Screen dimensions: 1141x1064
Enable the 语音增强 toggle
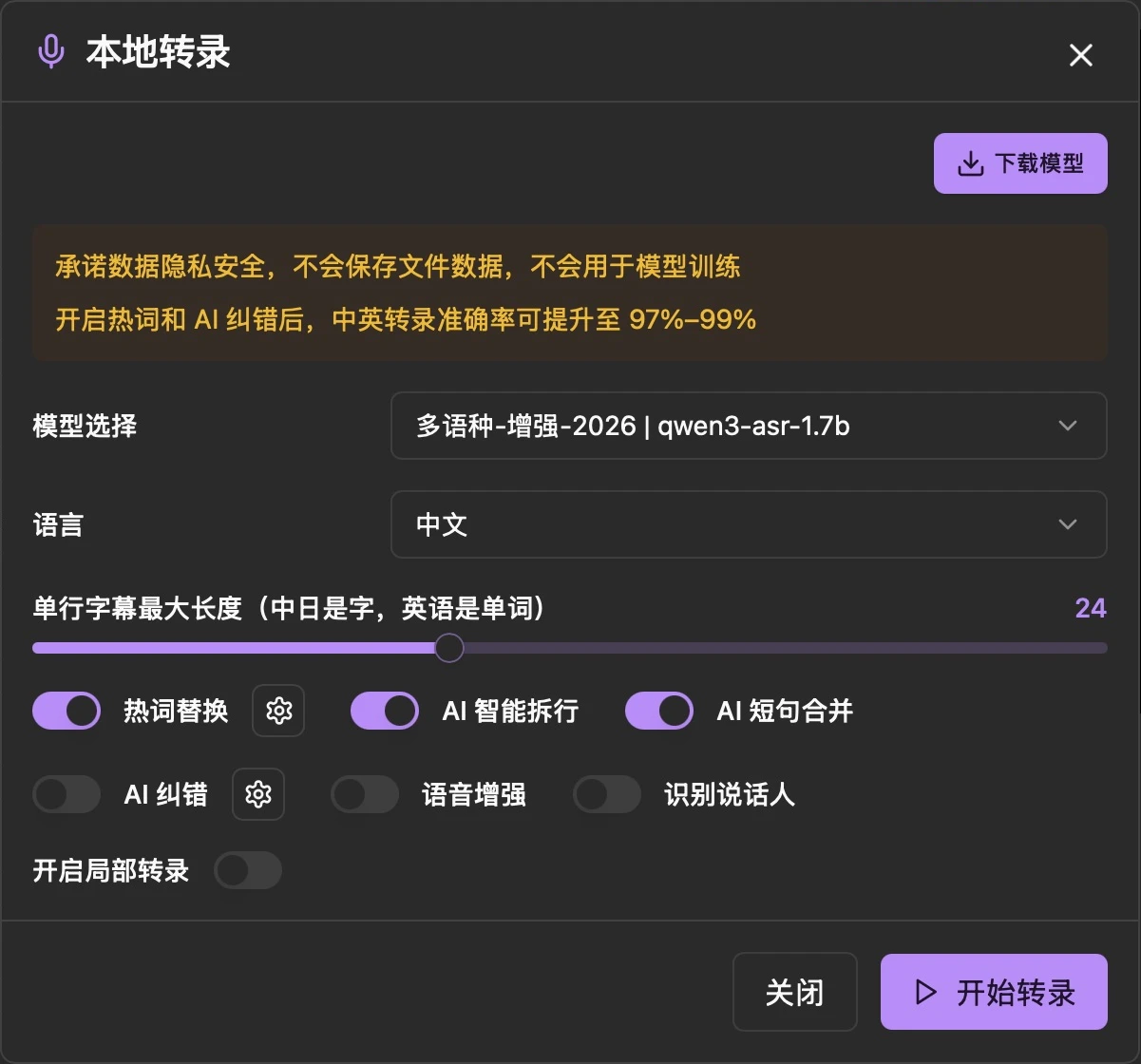click(365, 794)
